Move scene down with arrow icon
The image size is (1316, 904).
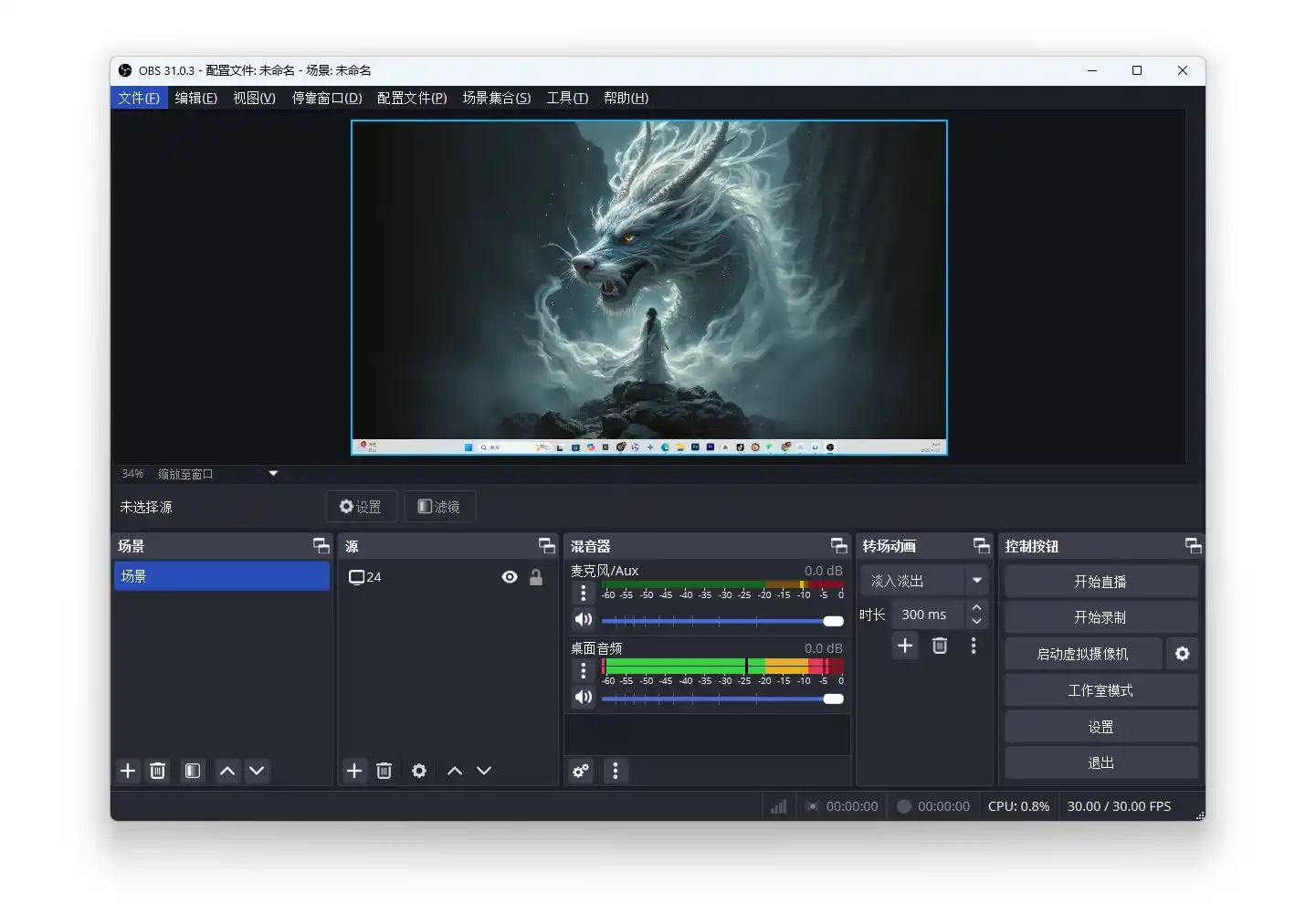coord(257,771)
